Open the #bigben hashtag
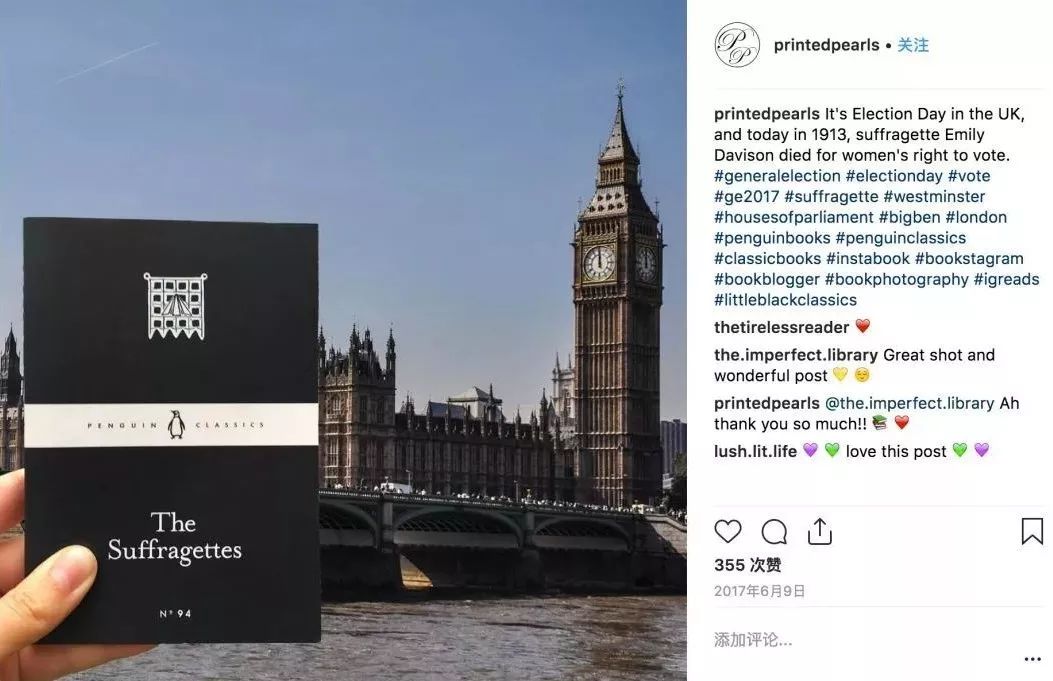This screenshot has width=1053, height=681. click(x=909, y=218)
